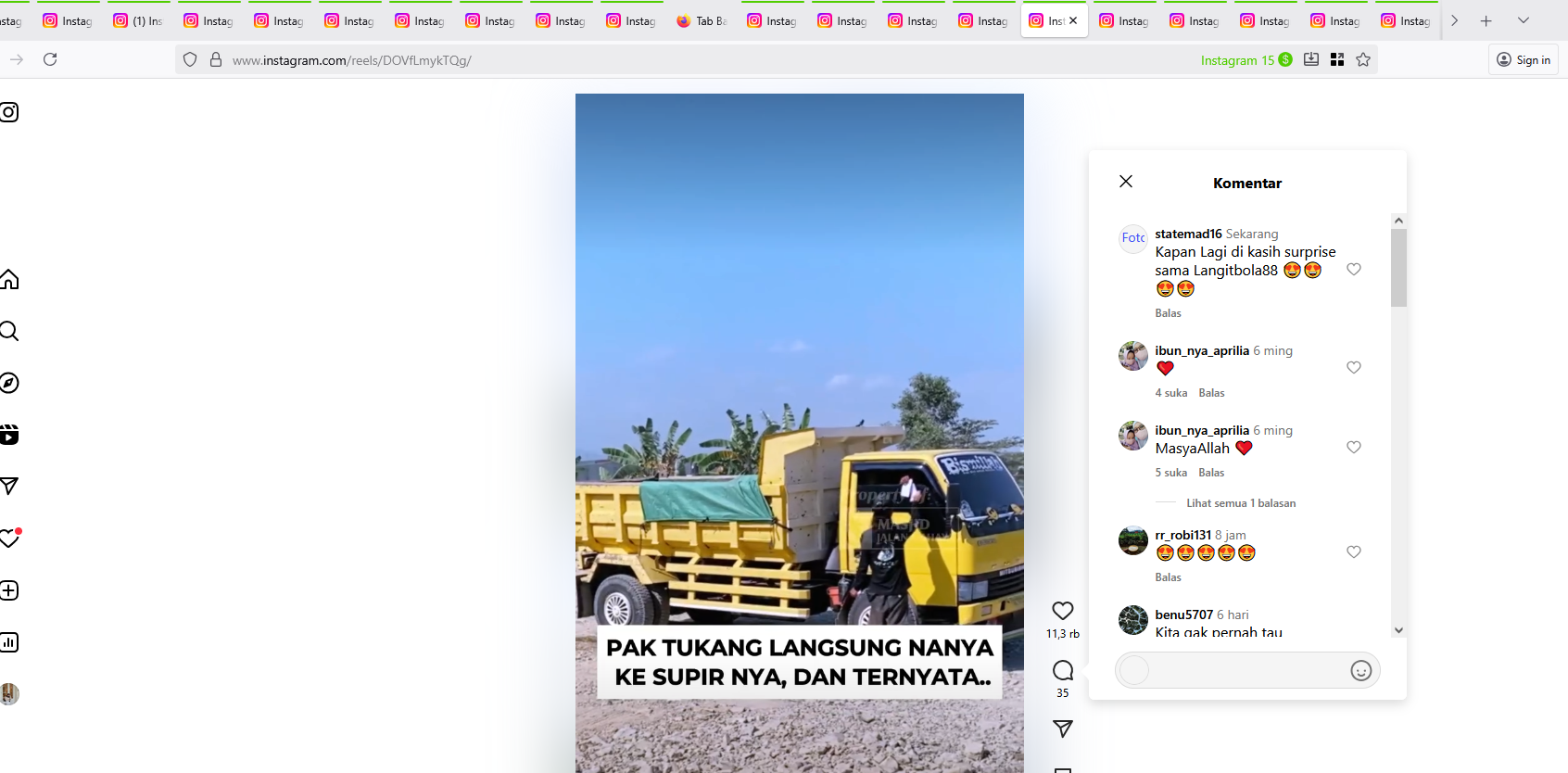Image resolution: width=1568 pixels, height=773 pixels.
Task: Reply to statemad16's comment
Action: (1168, 313)
